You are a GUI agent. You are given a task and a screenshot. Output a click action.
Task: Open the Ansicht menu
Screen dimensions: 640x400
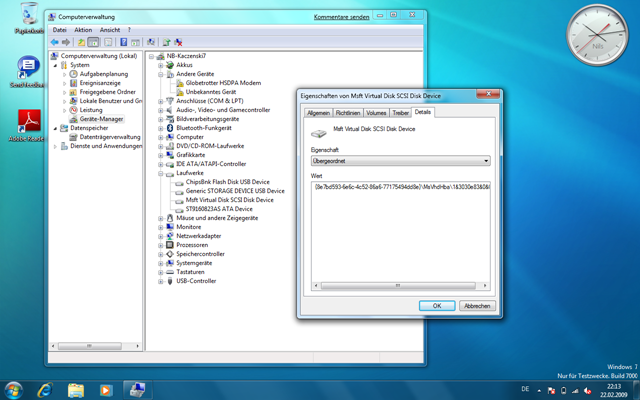pos(110,30)
